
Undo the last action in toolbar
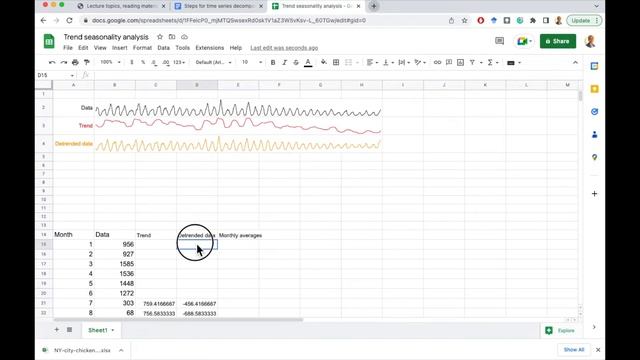coord(52,62)
